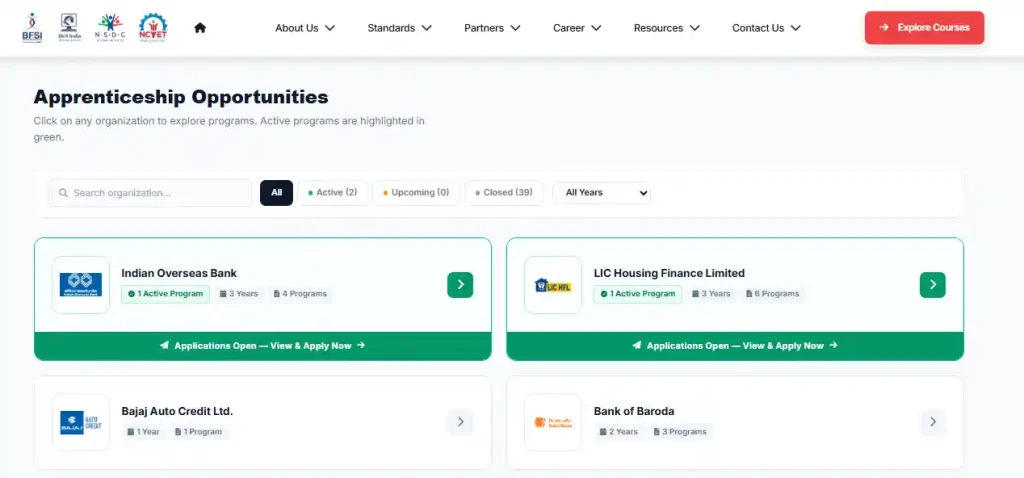The image size is (1024, 478).
Task: Open the All Years dropdown
Action: (601, 193)
